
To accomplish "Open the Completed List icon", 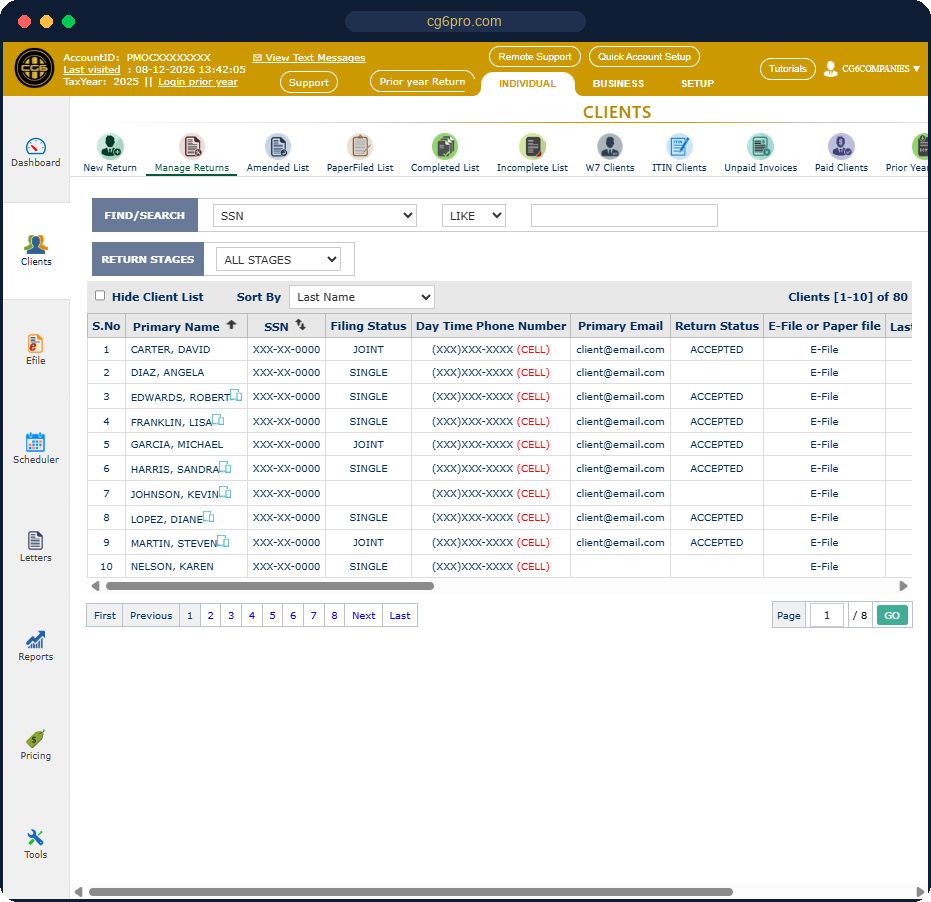I will pos(445,146).
